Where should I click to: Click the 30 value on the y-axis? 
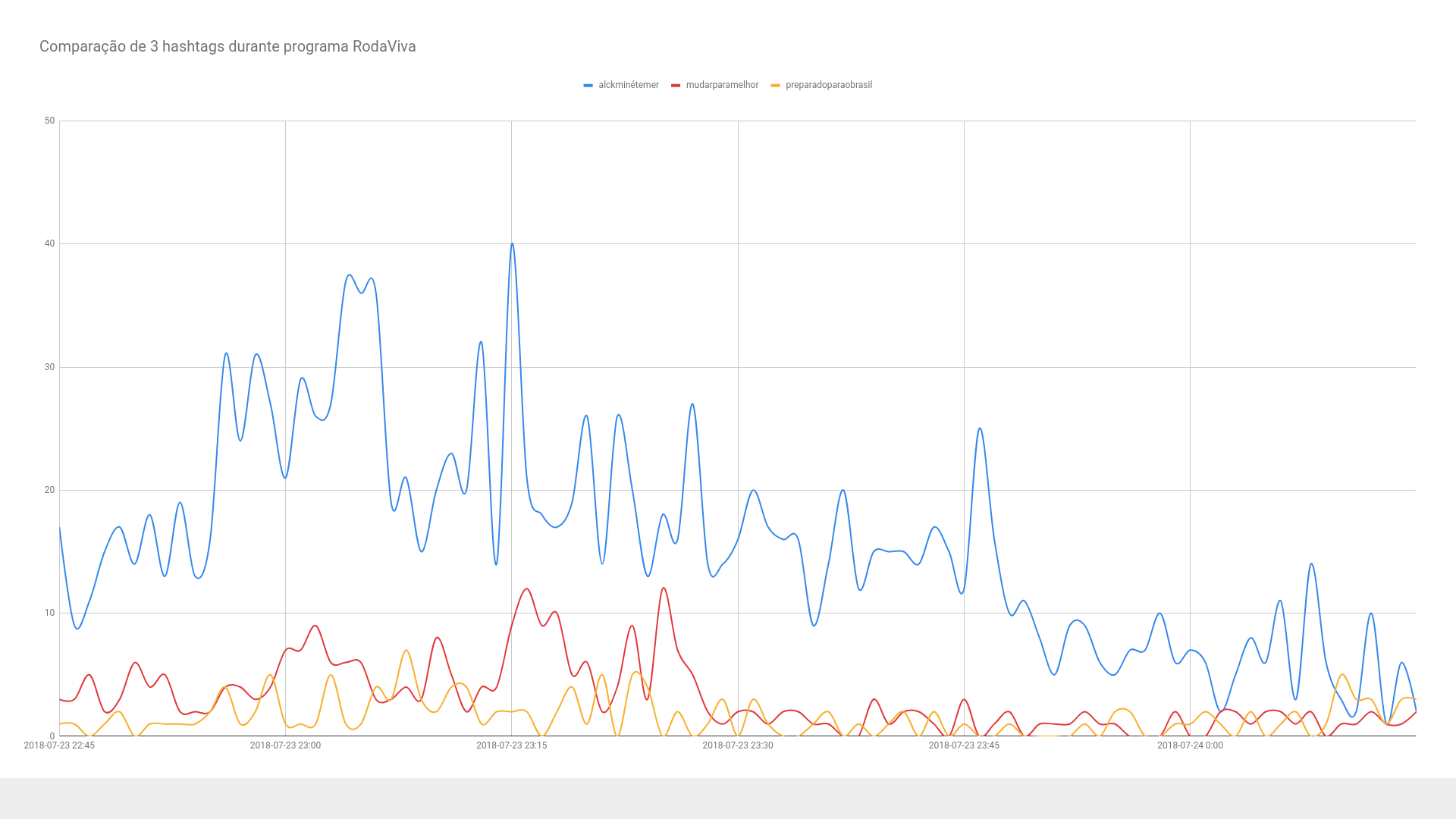coord(50,367)
